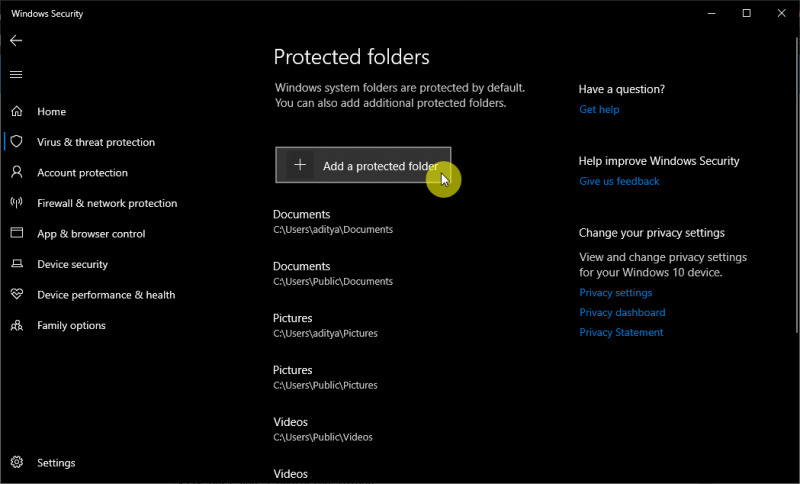This screenshot has width=800, height=484.
Task: Select the C:\Users\Public\Videos folder entry
Action: point(322,429)
